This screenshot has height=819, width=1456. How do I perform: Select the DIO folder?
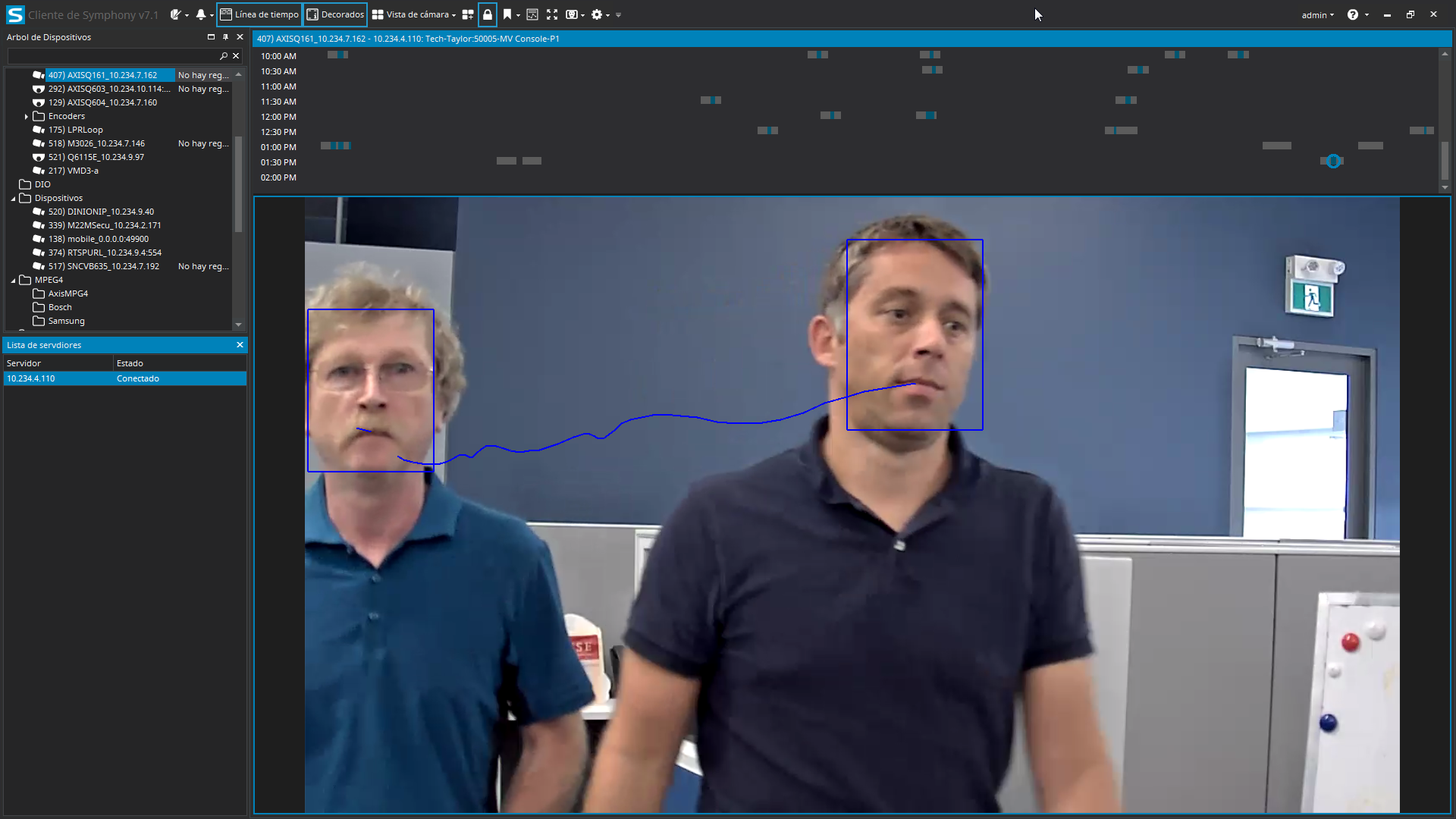coord(42,184)
